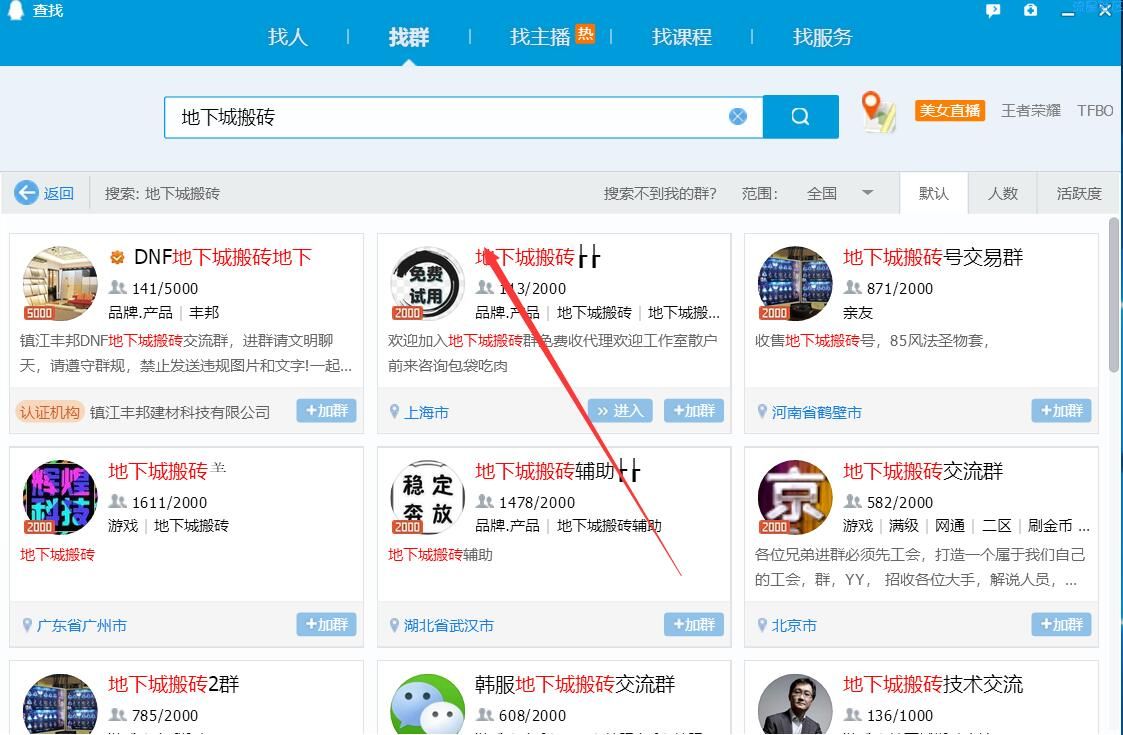Image resolution: width=1123 pixels, height=735 pixels.
Task: Click the QQ penguin logo in title bar
Action: (x=14, y=10)
